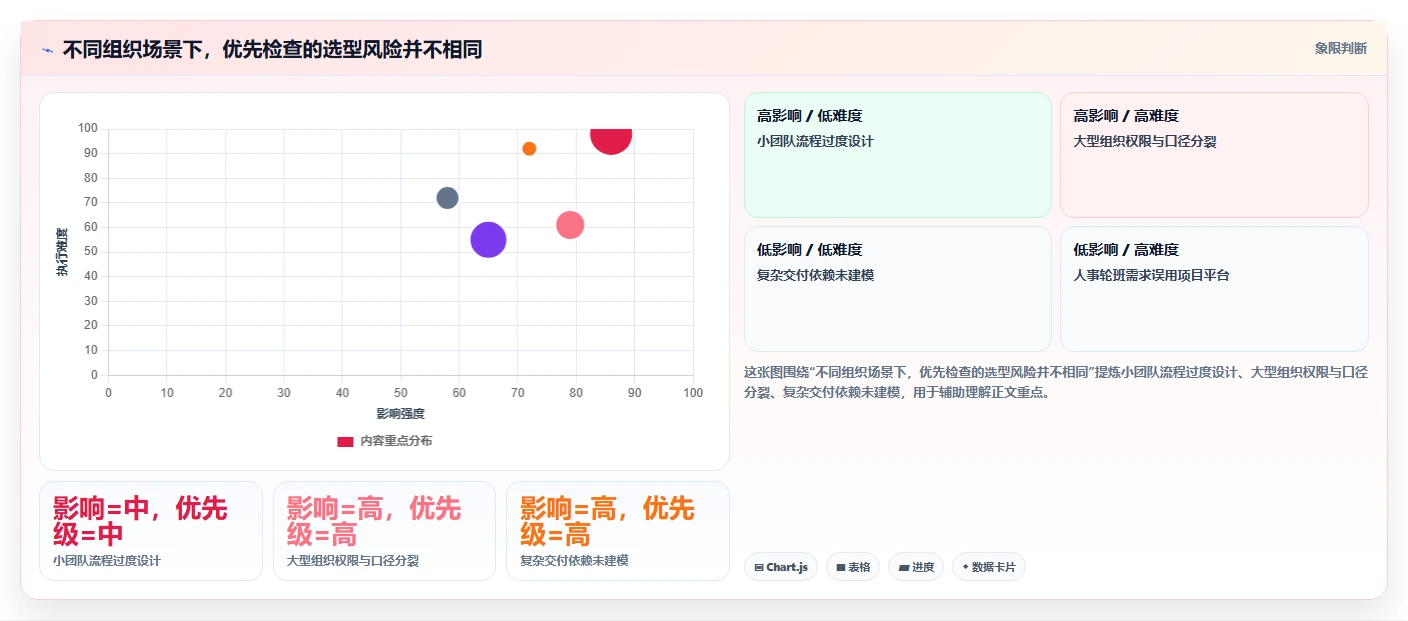The image size is (1408, 621).
Task: Click the 进度 tag chip
Action: tap(916, 567)
